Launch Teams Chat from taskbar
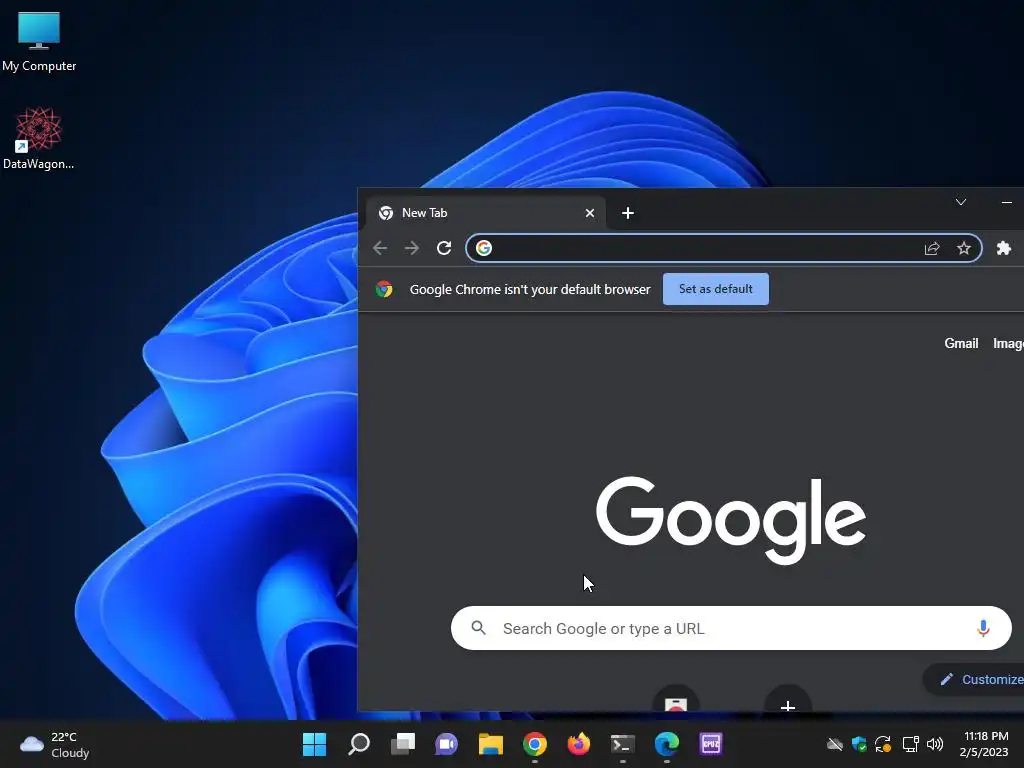 (447, 744)
